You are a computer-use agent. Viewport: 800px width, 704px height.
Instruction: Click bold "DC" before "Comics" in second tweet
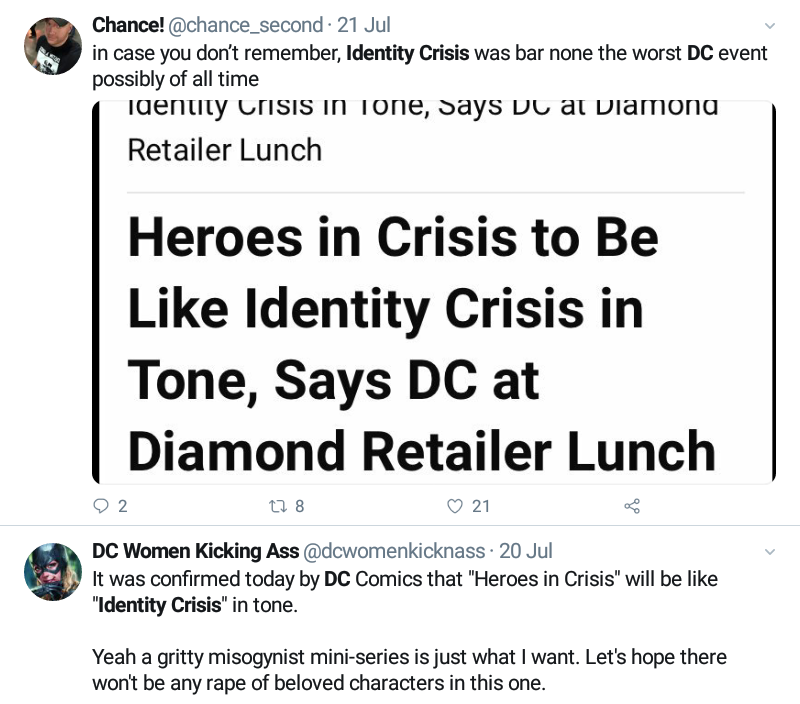[337, 579]
